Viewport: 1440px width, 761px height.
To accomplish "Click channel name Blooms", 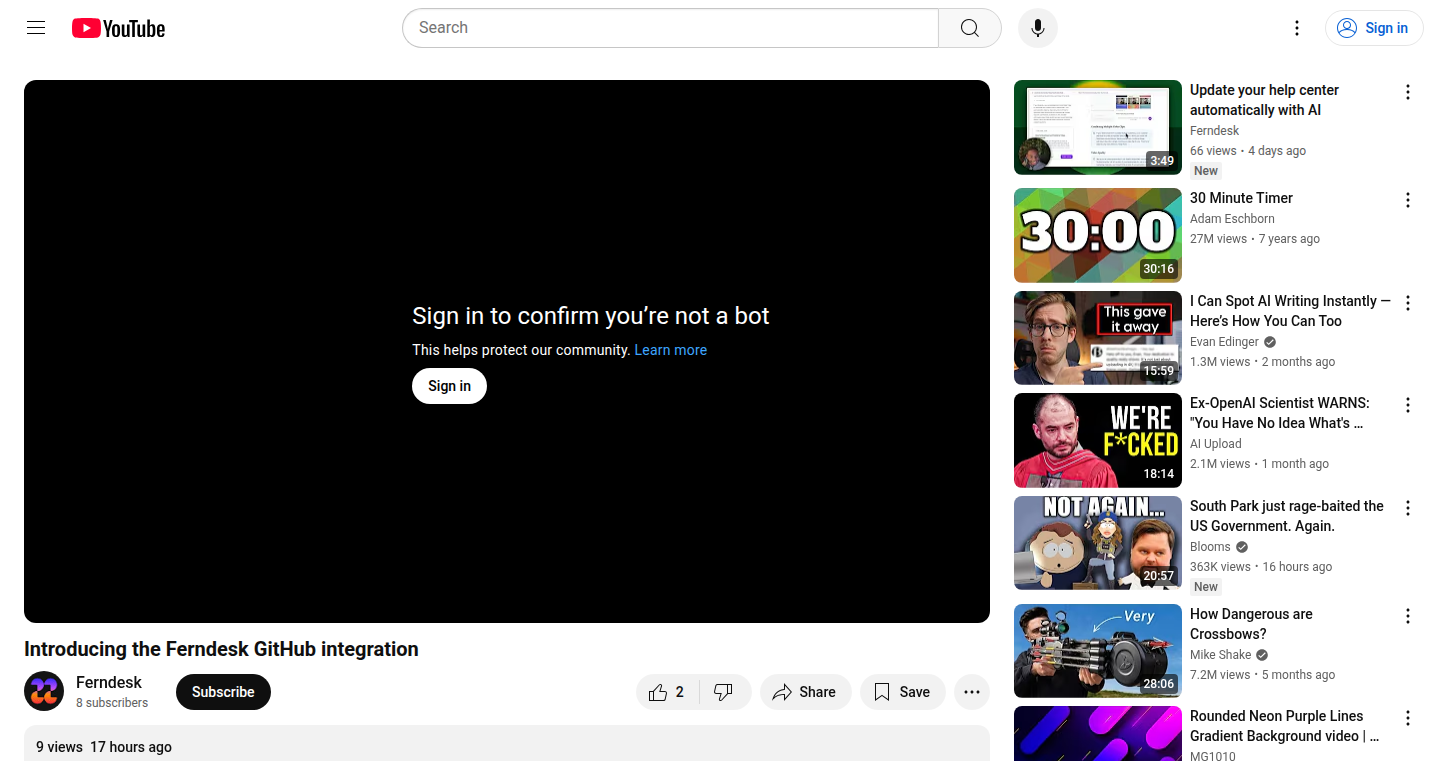I will pyautogui.click(x=1210, y=547).
